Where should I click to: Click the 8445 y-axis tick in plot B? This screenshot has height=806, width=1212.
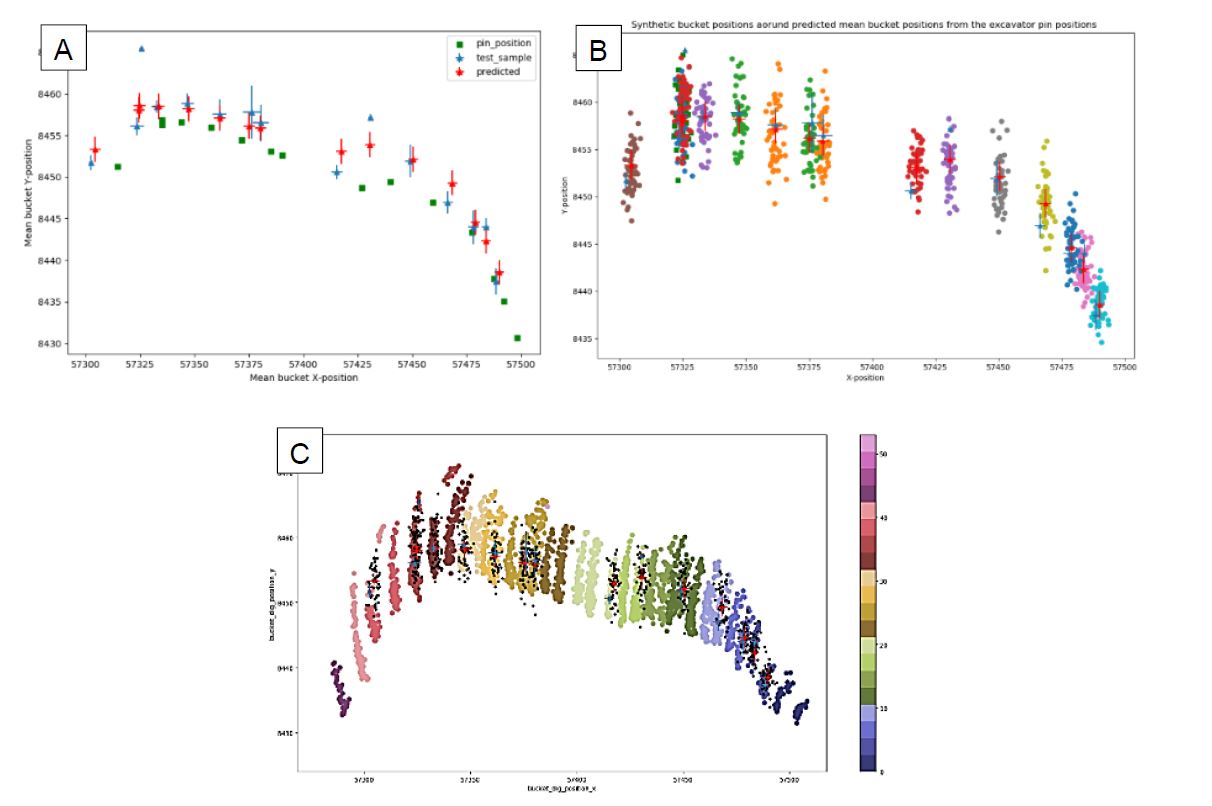click(584, 245)
